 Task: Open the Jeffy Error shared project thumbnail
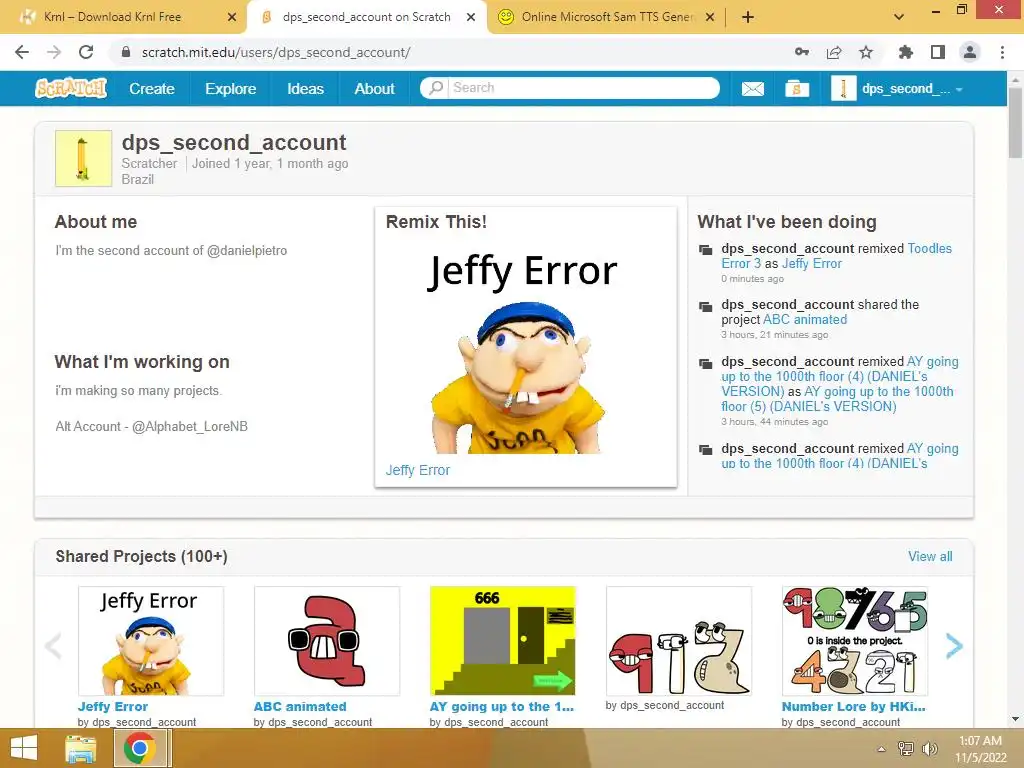(x=151, y=641)
